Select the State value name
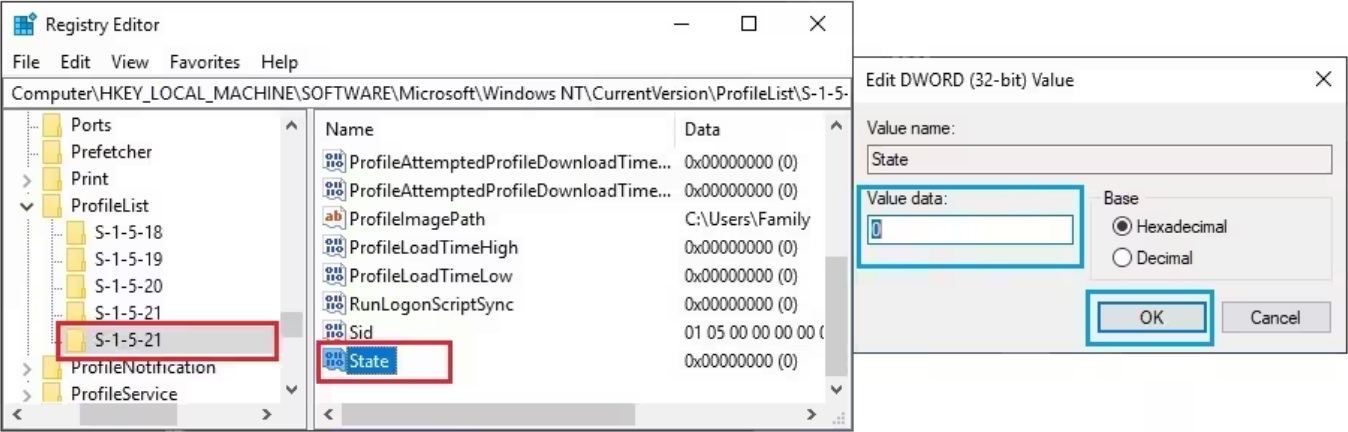Screen dimensions: 1348x432 [x=369, y=361]
